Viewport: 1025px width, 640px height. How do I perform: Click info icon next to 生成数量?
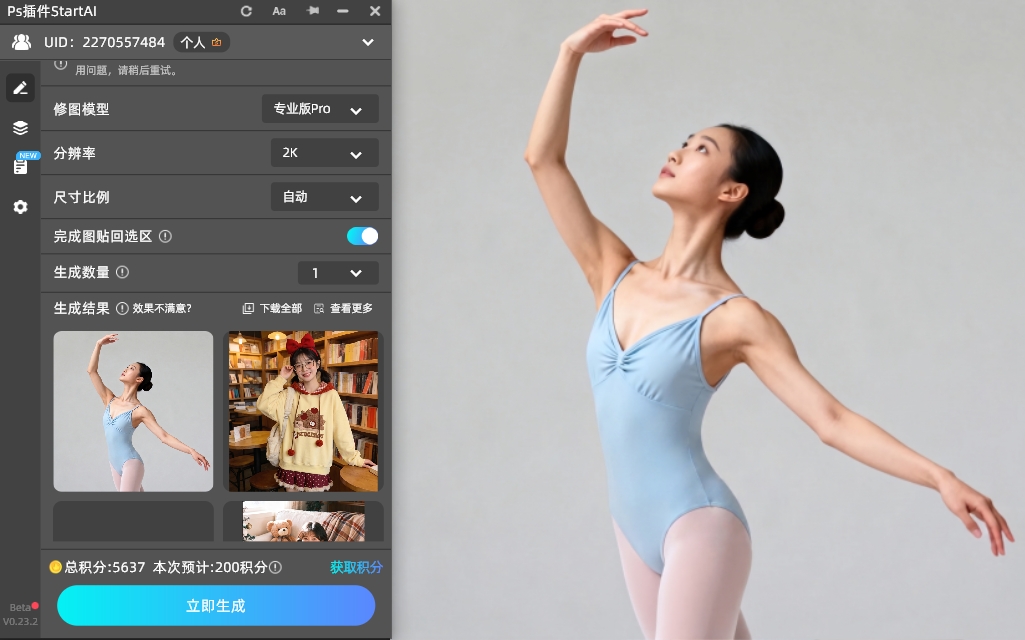tap(122, 272)
